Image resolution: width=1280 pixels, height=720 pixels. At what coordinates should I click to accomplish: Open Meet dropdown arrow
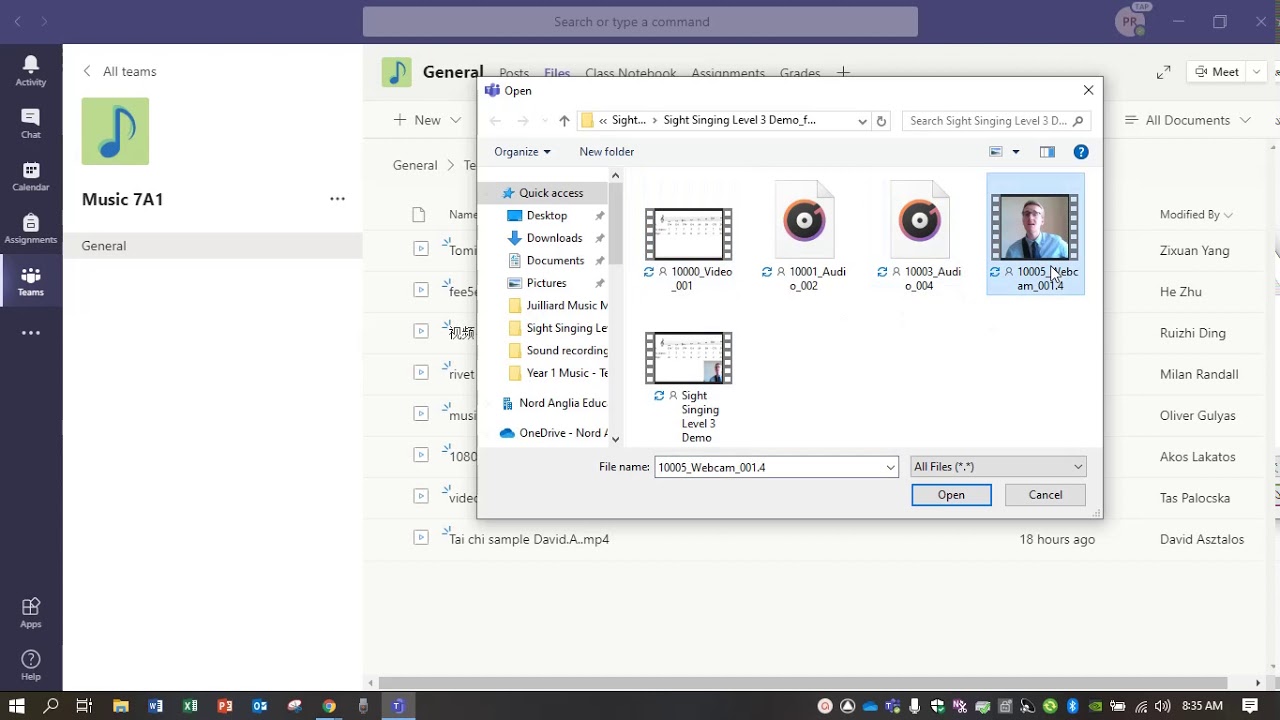[1256, 72]
